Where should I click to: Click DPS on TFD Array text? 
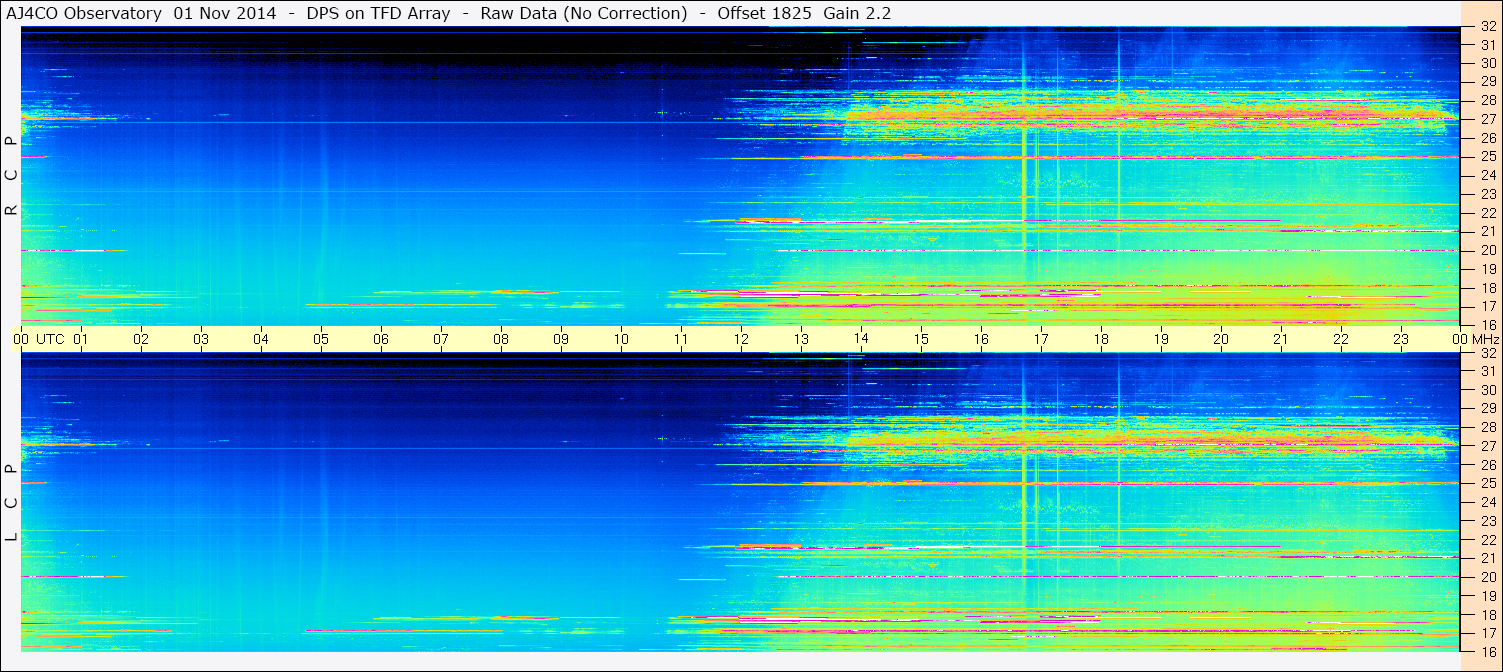pyautogui.click(x=379, y=13)
